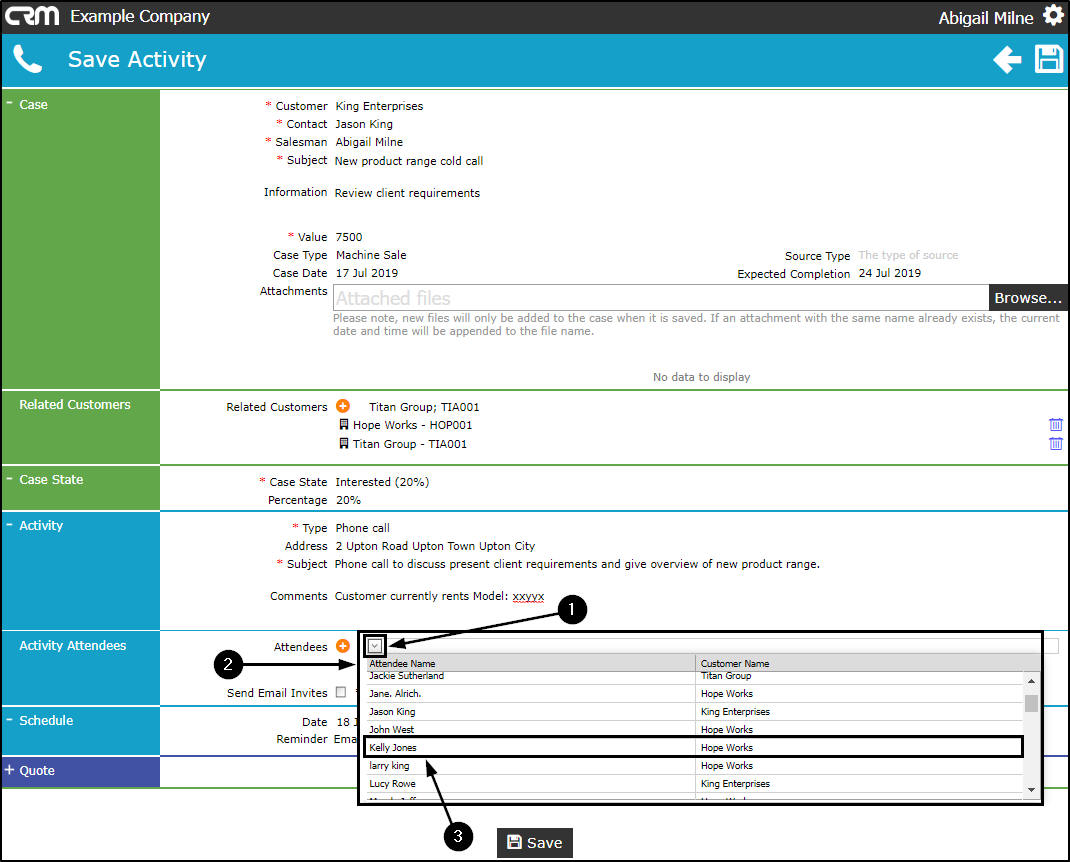
Task: Click the Customer field King Enterprises
Action: tap(379, 106)
